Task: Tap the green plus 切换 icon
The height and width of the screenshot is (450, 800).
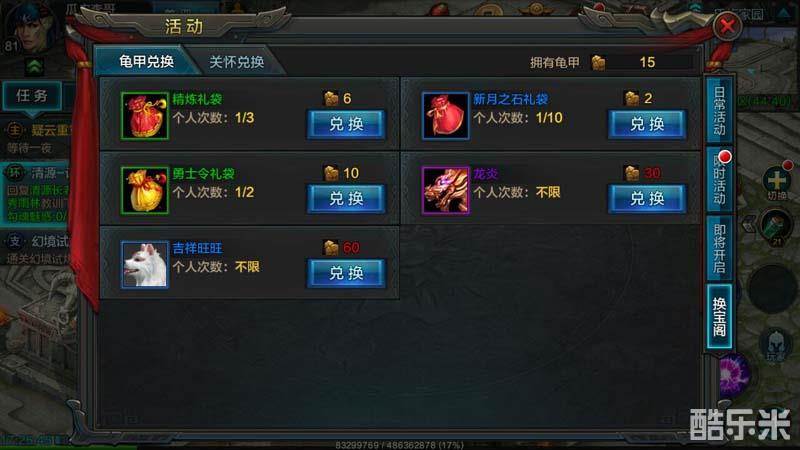Action: [776, 181]
